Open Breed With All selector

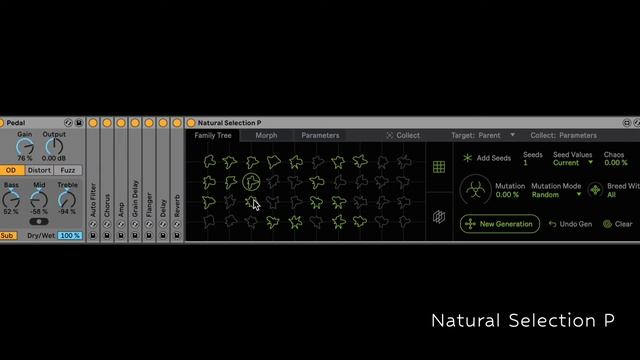pyautogui.click(x=611, y=195)
